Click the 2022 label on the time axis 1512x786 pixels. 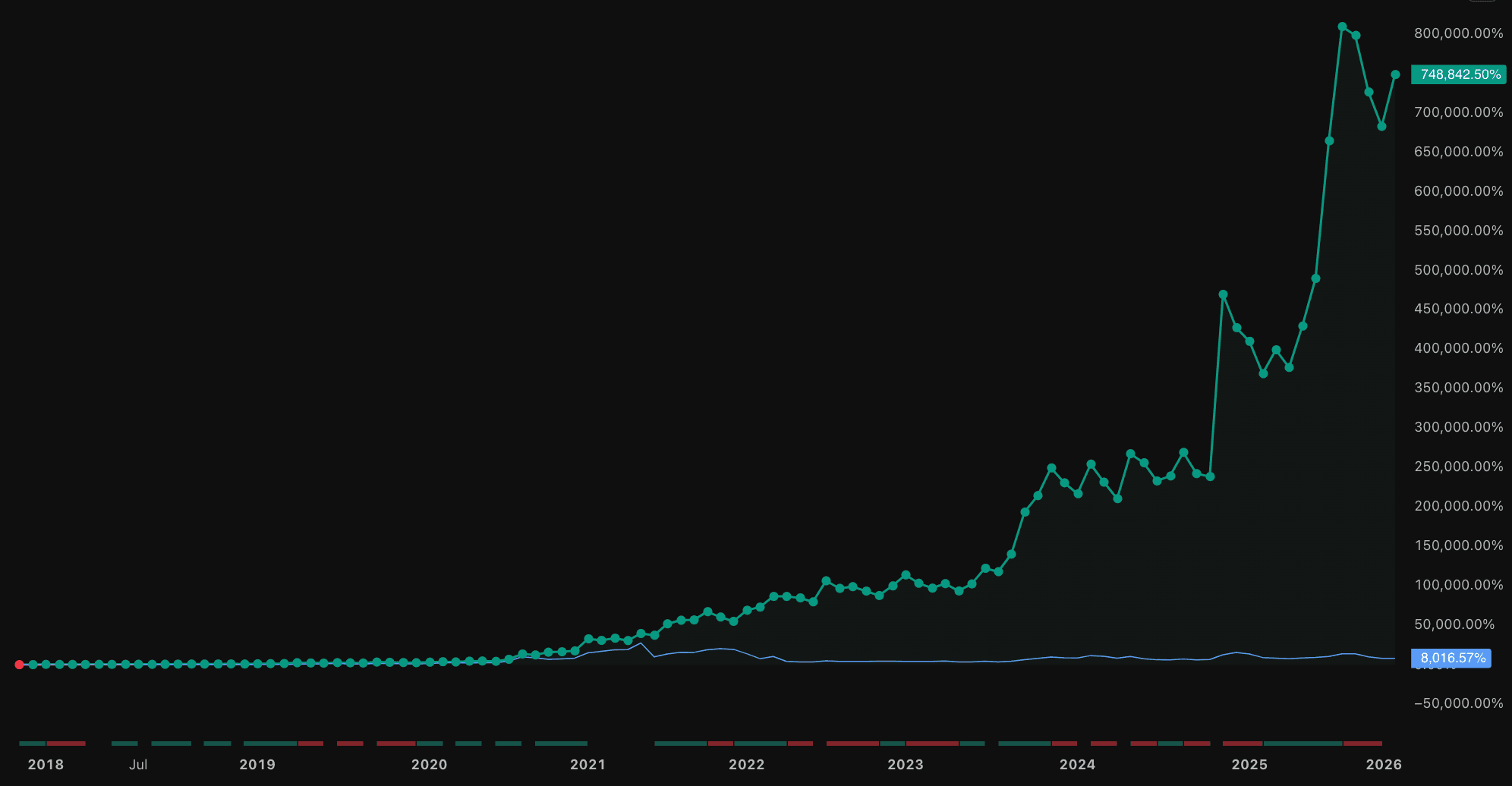point(747,766)
